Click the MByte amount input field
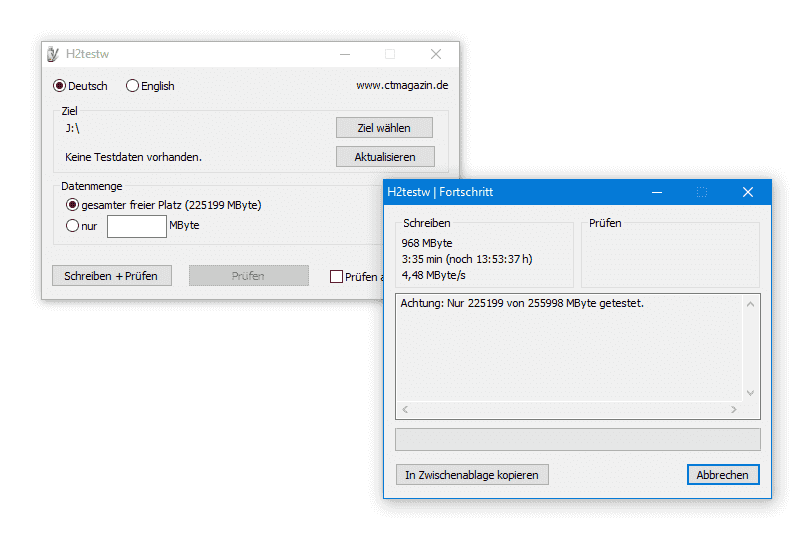The height and width of the screenshot is (542, 797). point(137,226)
